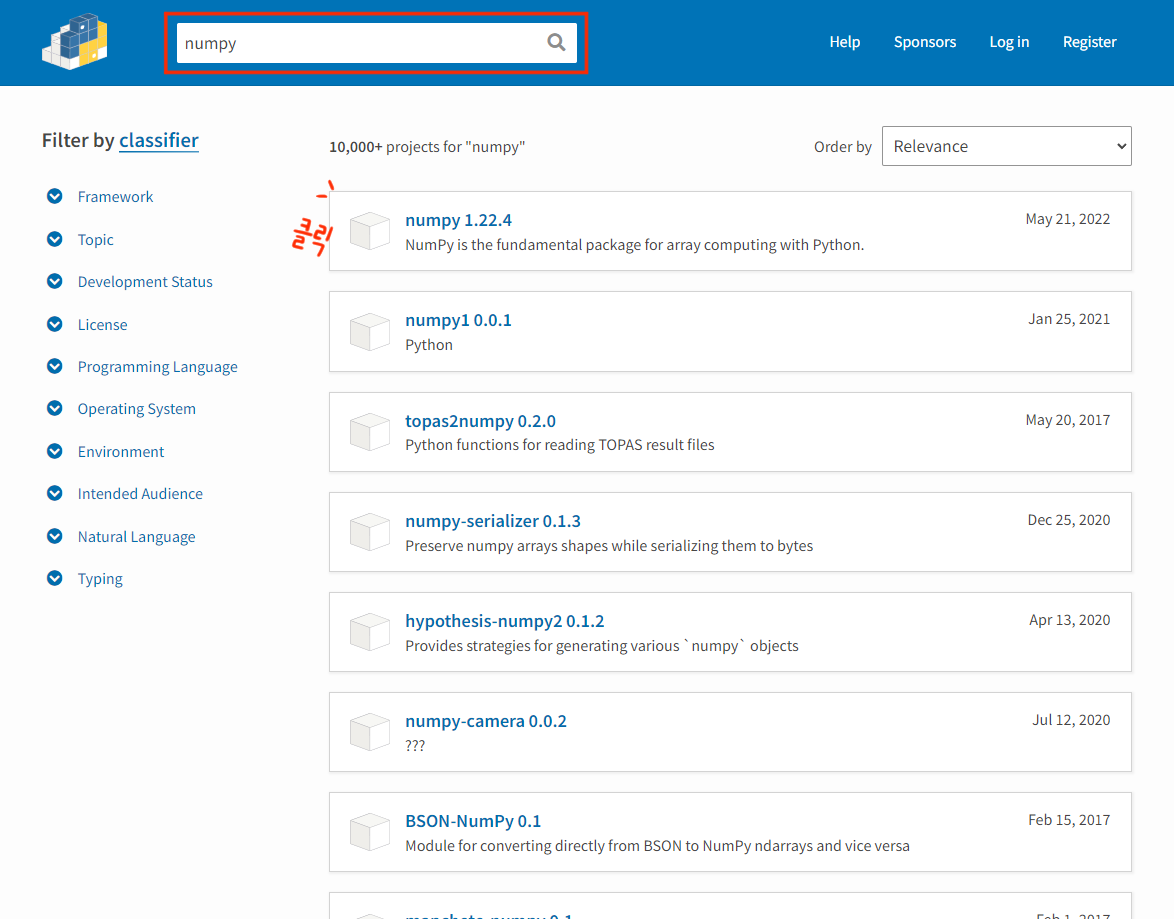Click the package cube icon beside numpy 1.22.4

pos(369,231)
